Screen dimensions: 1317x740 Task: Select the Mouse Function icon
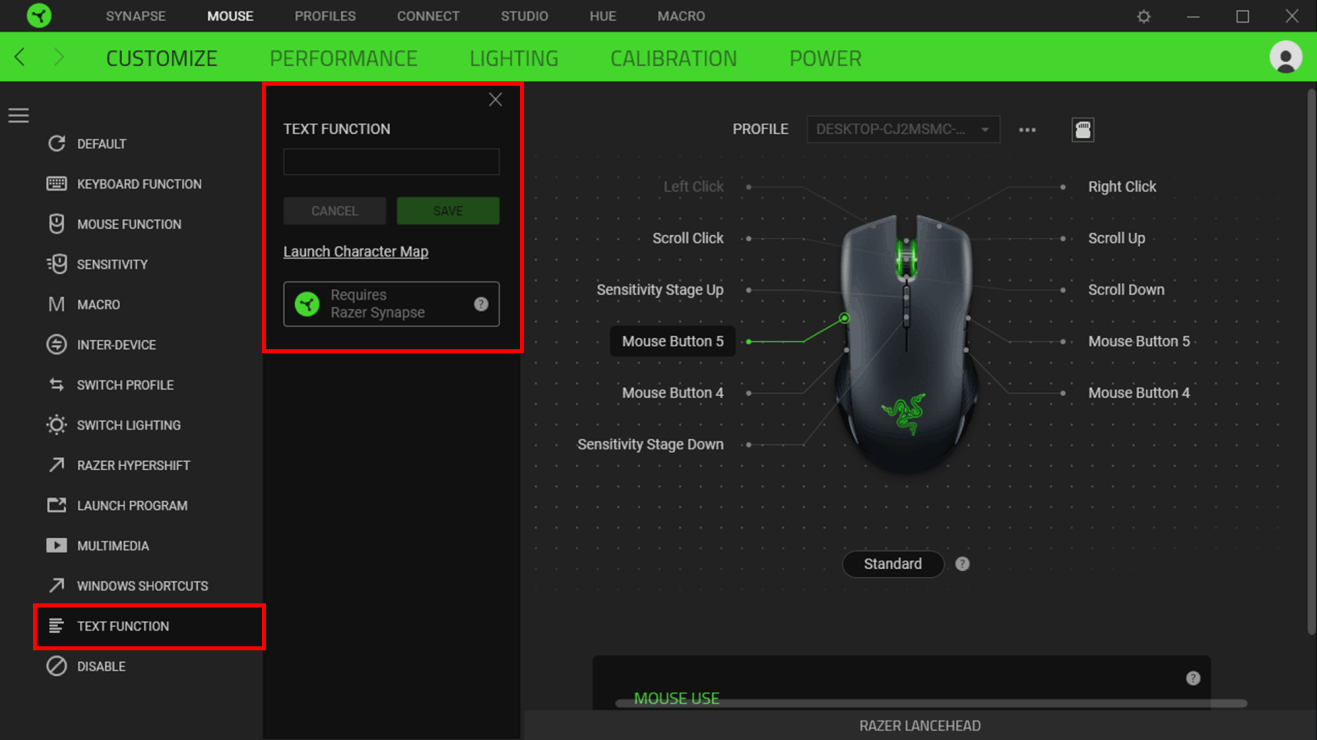click(x=56, y=224)
